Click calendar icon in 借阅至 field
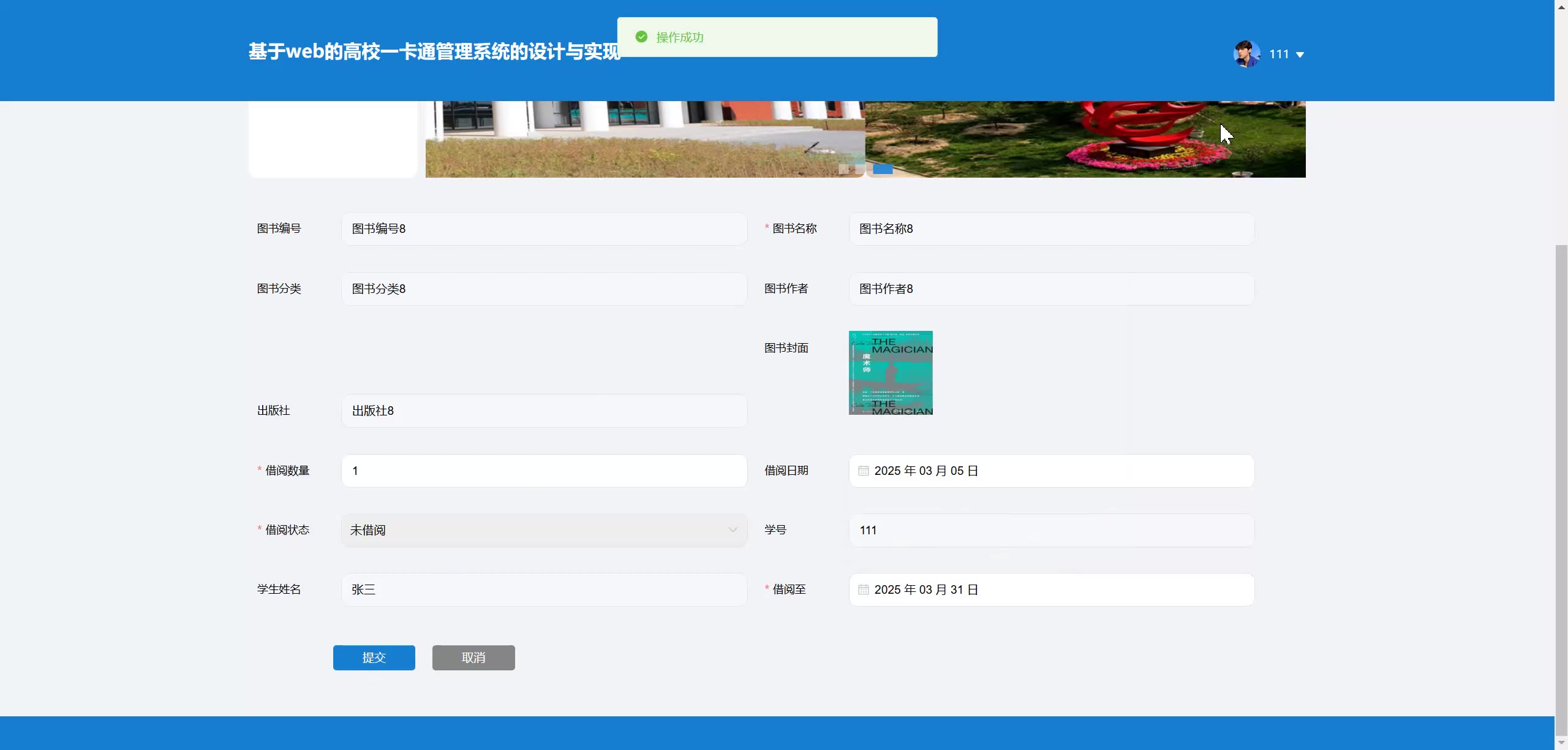 [x=863, y=589]
